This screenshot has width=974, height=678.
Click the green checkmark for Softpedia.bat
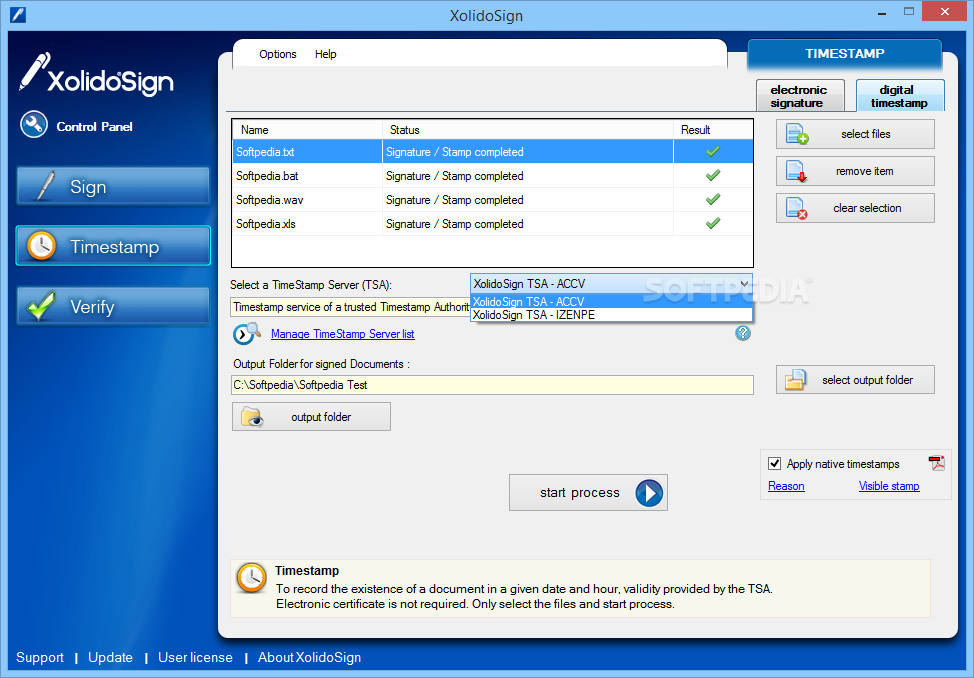(712, 175)
